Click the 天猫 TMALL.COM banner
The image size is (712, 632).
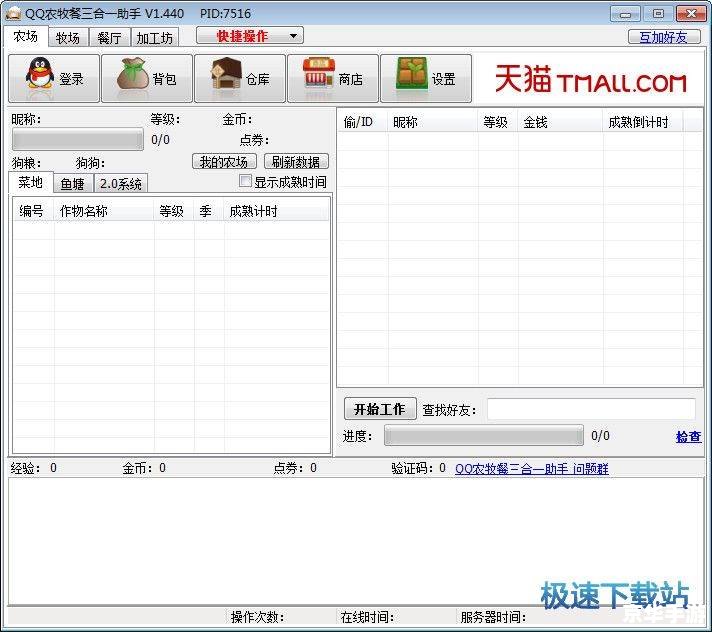coord(590,79)
